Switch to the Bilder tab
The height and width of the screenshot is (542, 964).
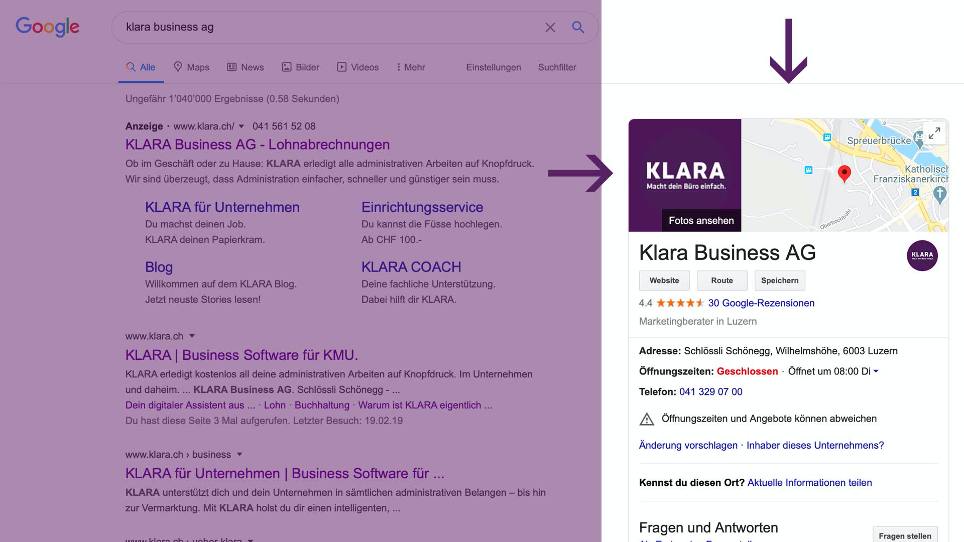click(x=301, y=67)
